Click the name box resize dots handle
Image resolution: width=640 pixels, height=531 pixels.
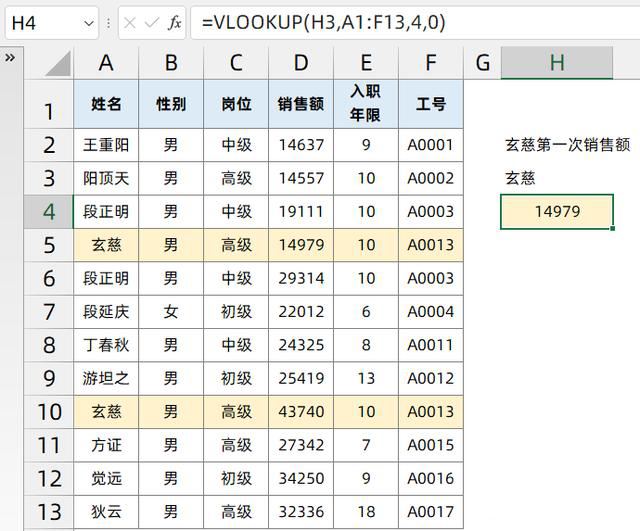click(108, 22)
